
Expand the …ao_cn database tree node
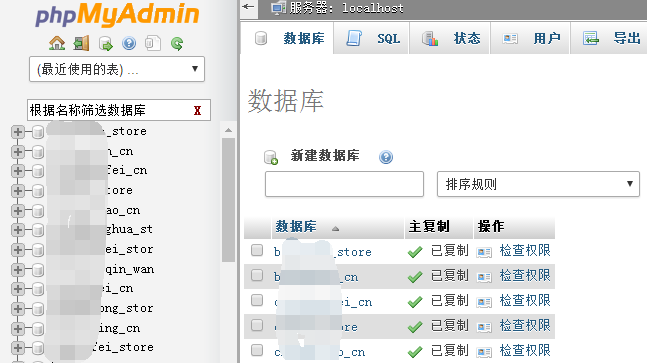[x=17, y=211]
